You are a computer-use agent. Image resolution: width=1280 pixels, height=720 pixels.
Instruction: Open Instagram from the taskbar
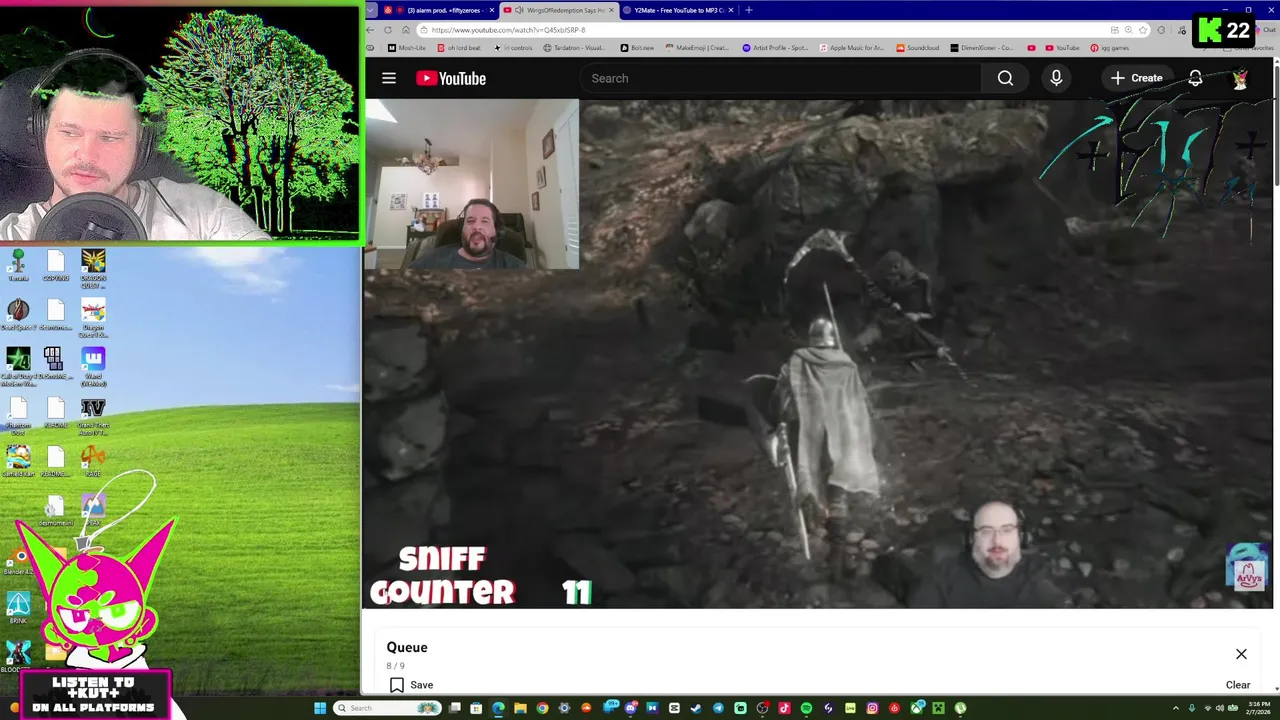[x=872, y=708]
